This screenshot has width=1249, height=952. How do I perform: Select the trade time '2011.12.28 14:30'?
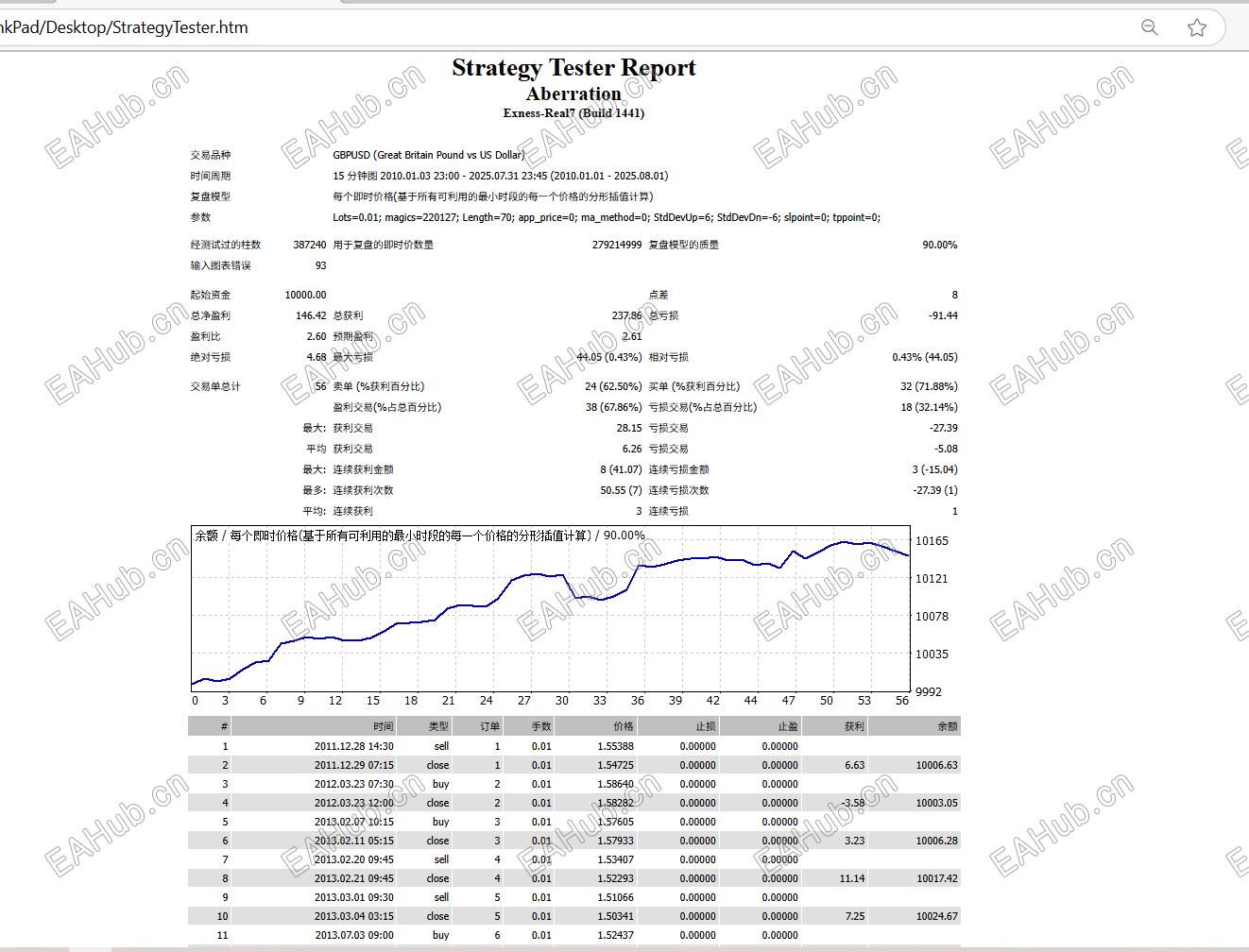pyautogui.click(x=353, y=746)
